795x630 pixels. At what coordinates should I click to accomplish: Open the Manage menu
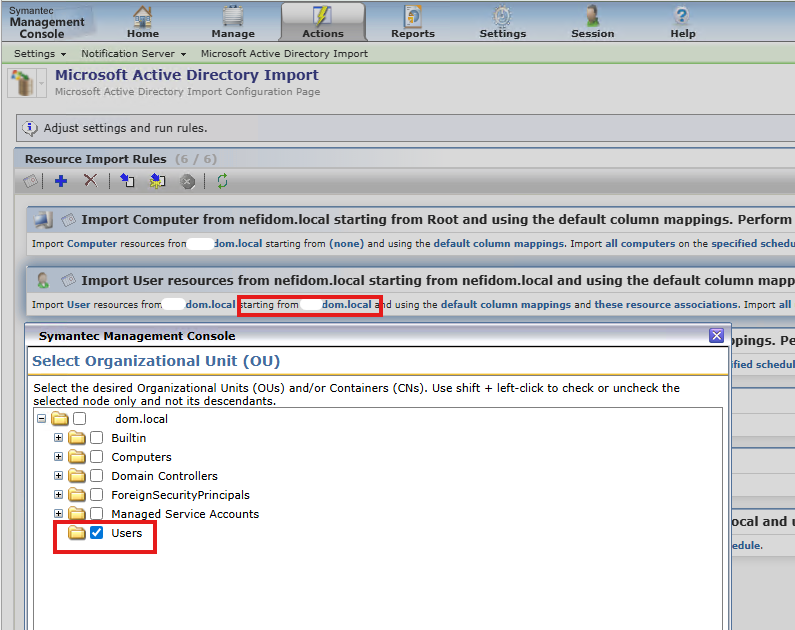(x=233, y=22)
